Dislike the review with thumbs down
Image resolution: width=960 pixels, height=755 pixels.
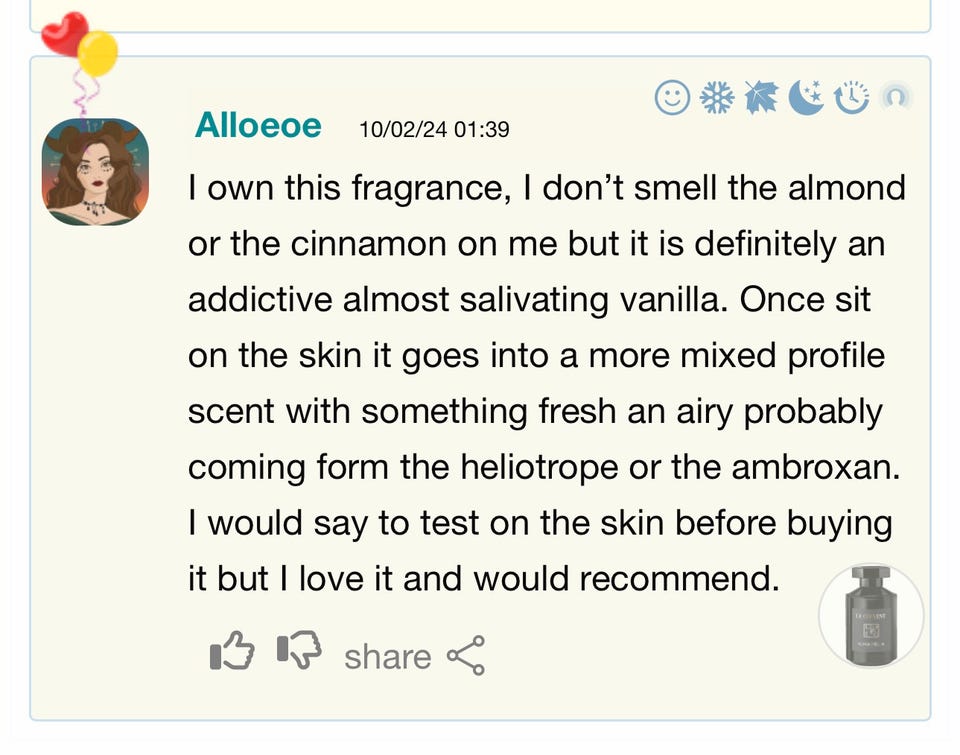coord(298,653)
